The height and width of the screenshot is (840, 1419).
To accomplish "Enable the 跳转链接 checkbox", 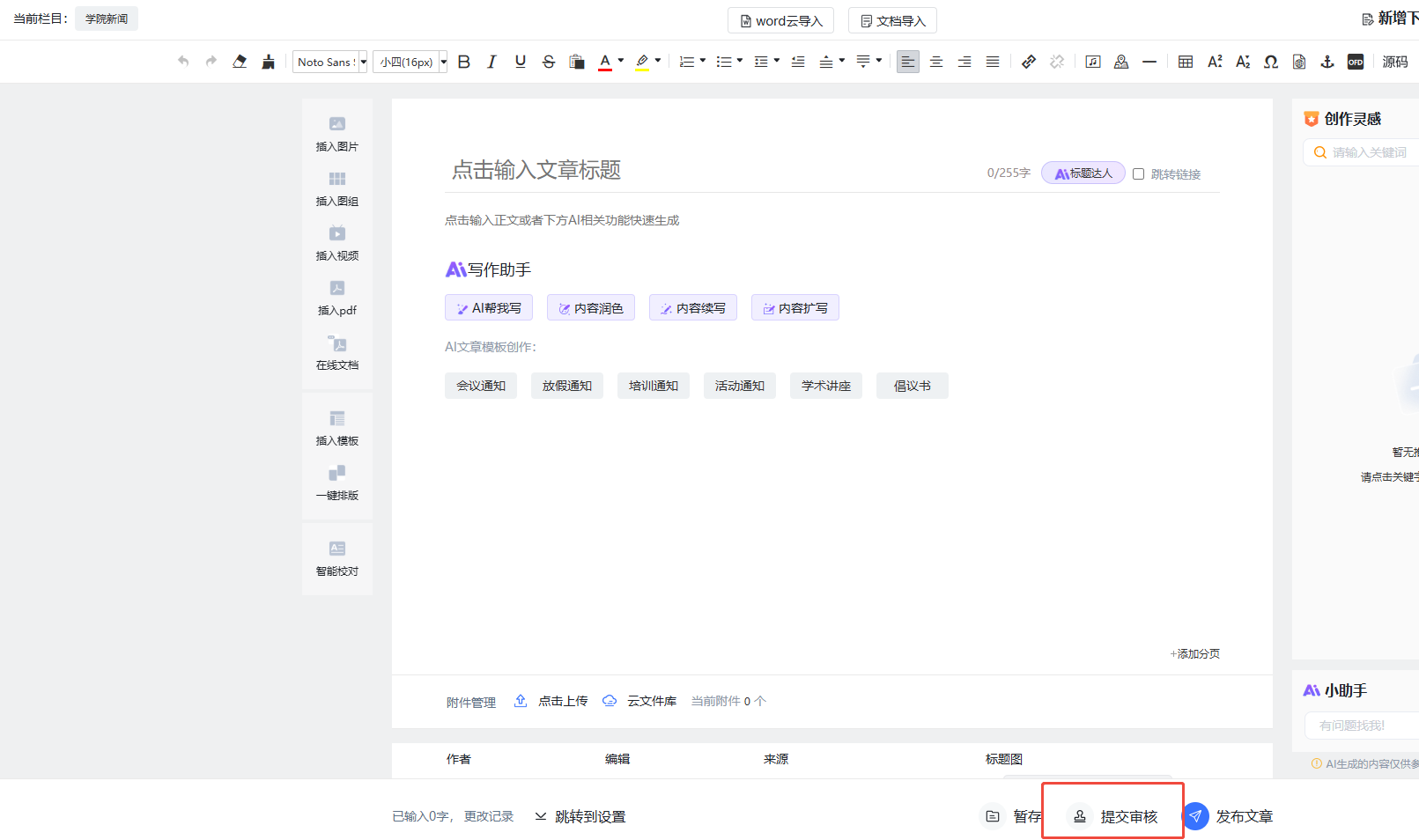I will click(x=1138, y=174).
